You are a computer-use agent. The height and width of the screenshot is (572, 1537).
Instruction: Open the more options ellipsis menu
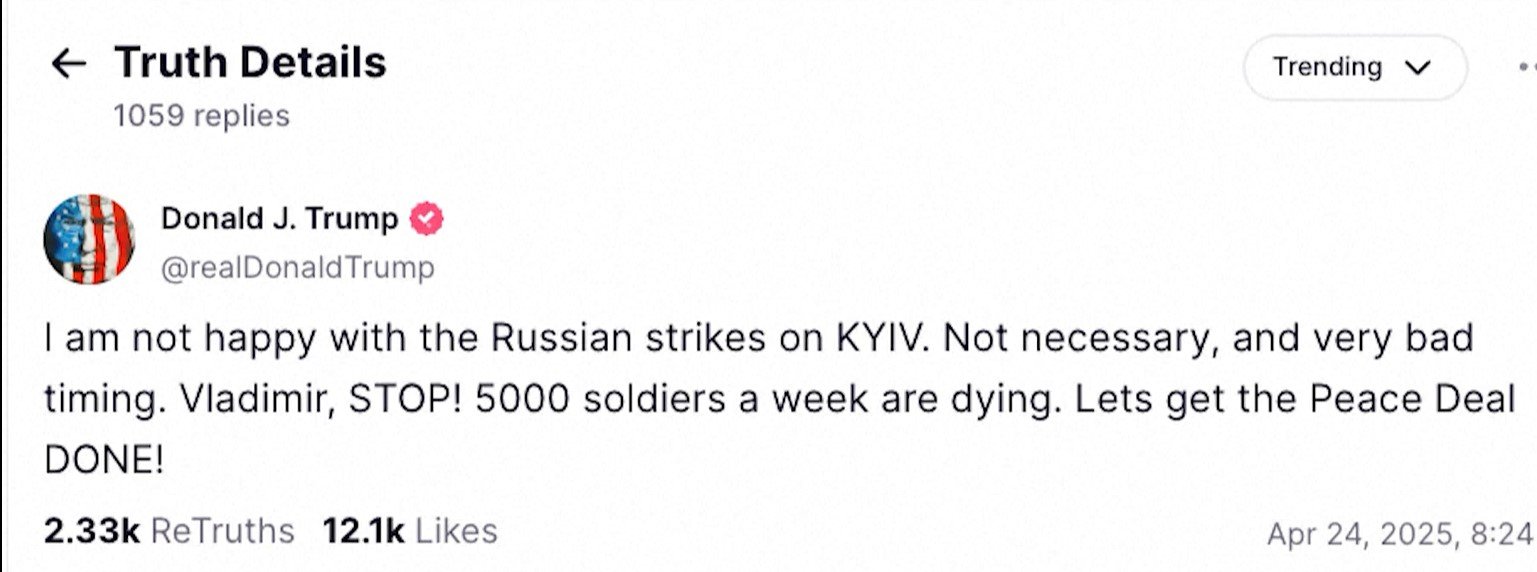[1526, 67]
